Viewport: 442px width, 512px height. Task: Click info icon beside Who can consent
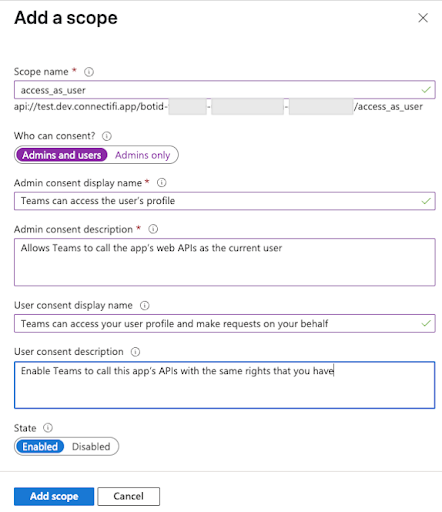point(107,136)
